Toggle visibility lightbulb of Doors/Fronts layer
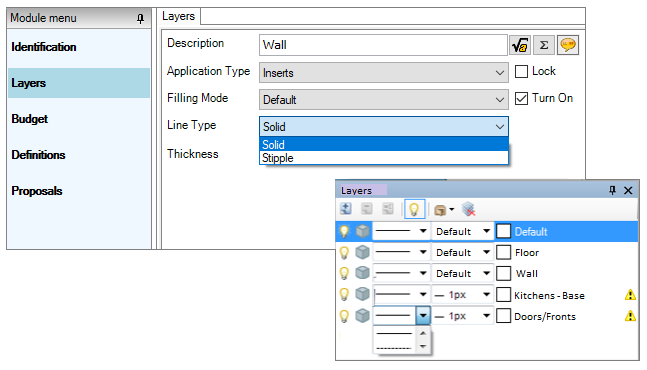The image size is (647, 370). click(344, 316)
